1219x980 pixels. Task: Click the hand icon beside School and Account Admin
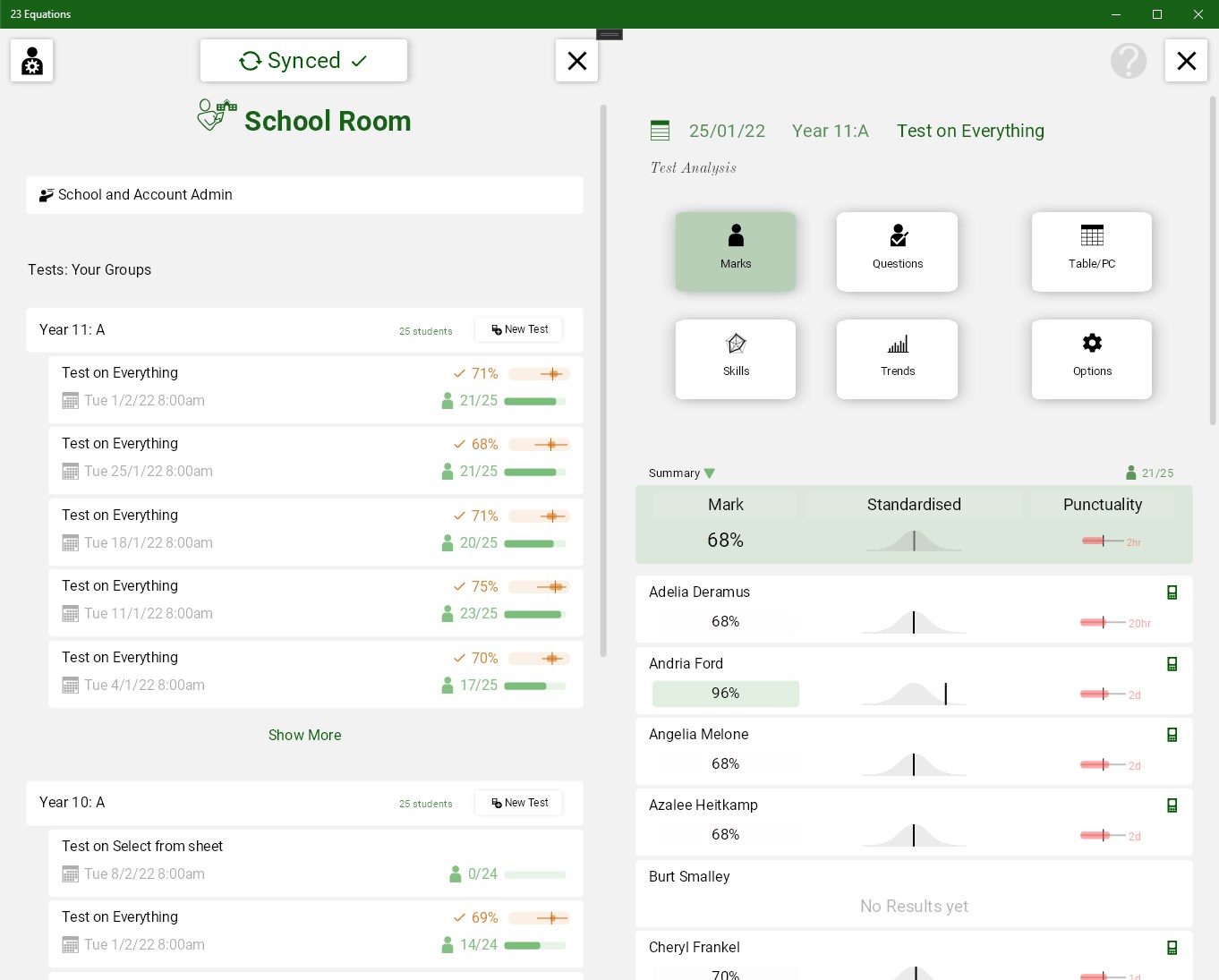pyautogui.click(x=47, y=195)
